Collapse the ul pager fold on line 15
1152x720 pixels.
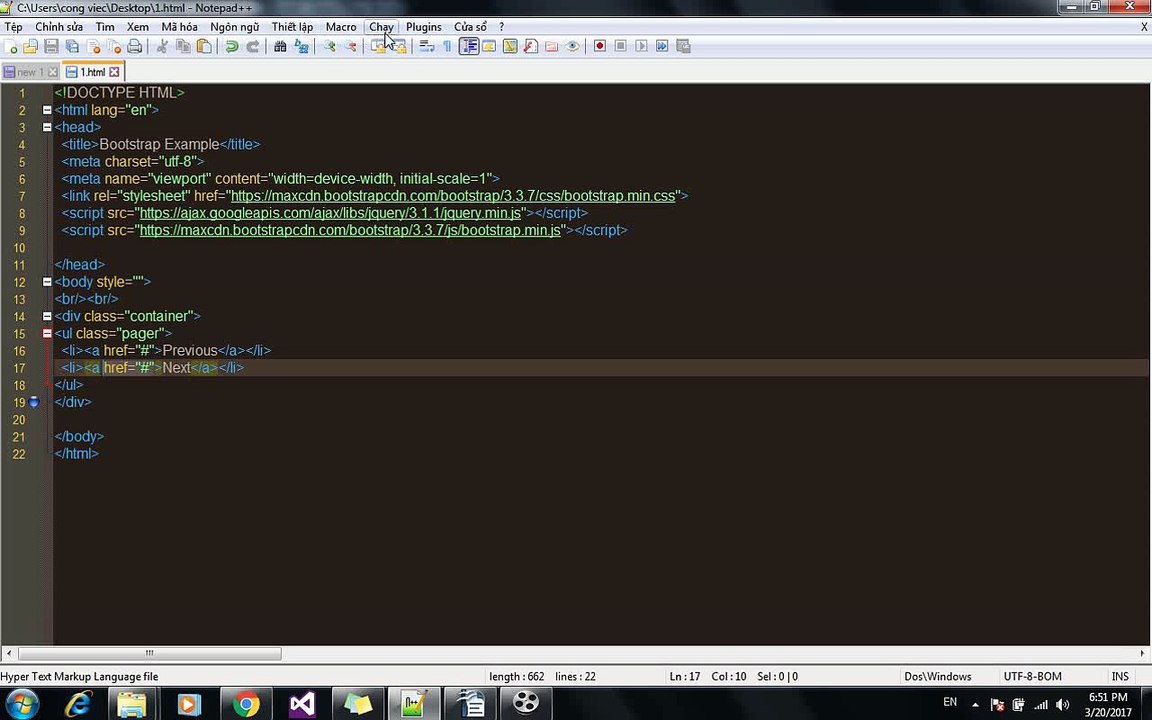[x=47, y=334]
